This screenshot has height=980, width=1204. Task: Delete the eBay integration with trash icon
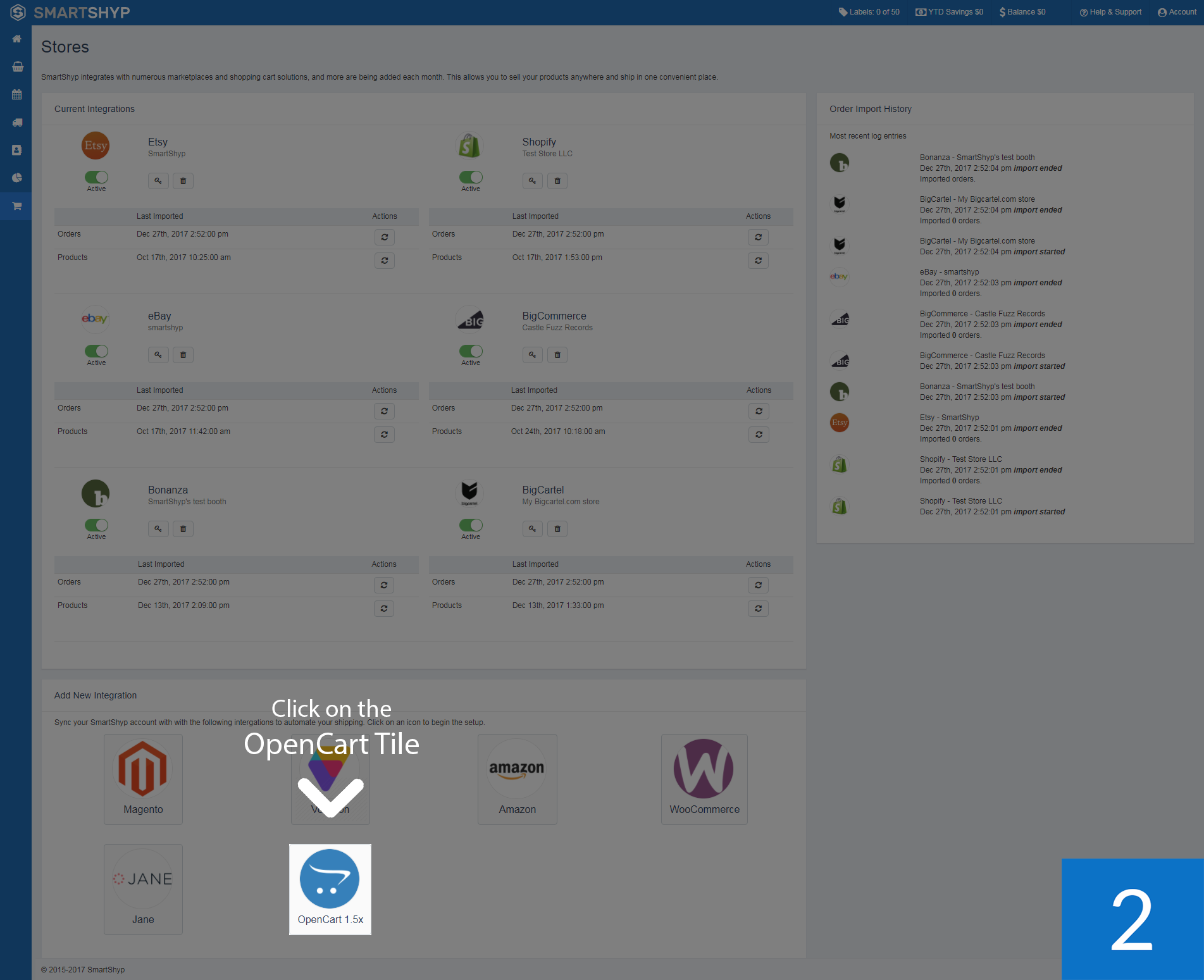click(183, 355)
